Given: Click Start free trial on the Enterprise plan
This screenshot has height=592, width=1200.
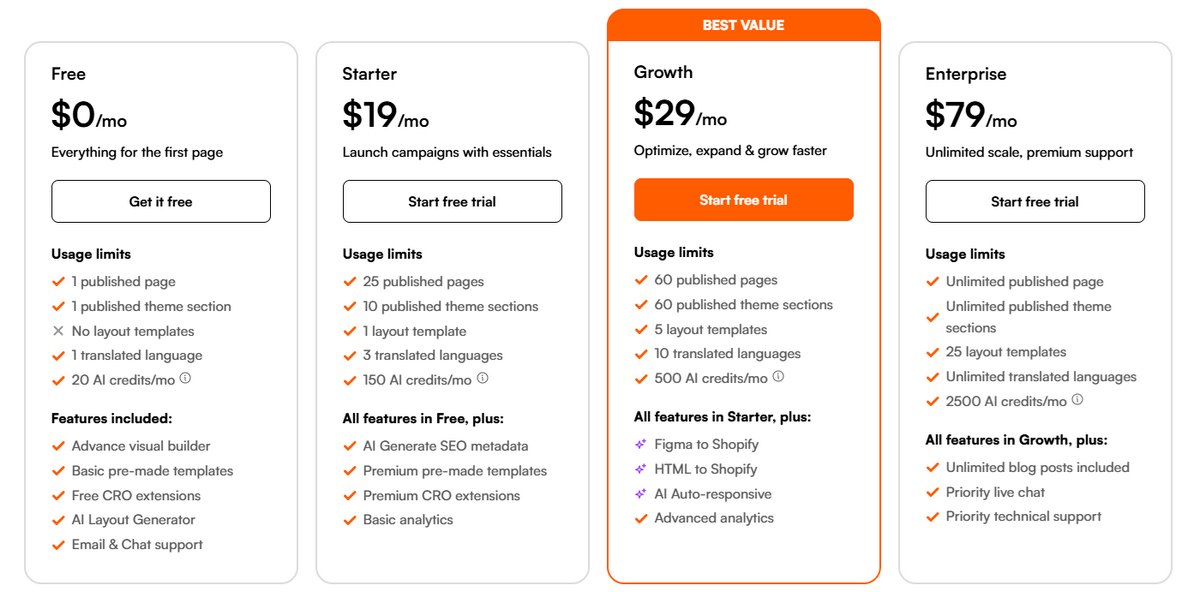Looking at the screenshot, I should [x=1034, y=201].
